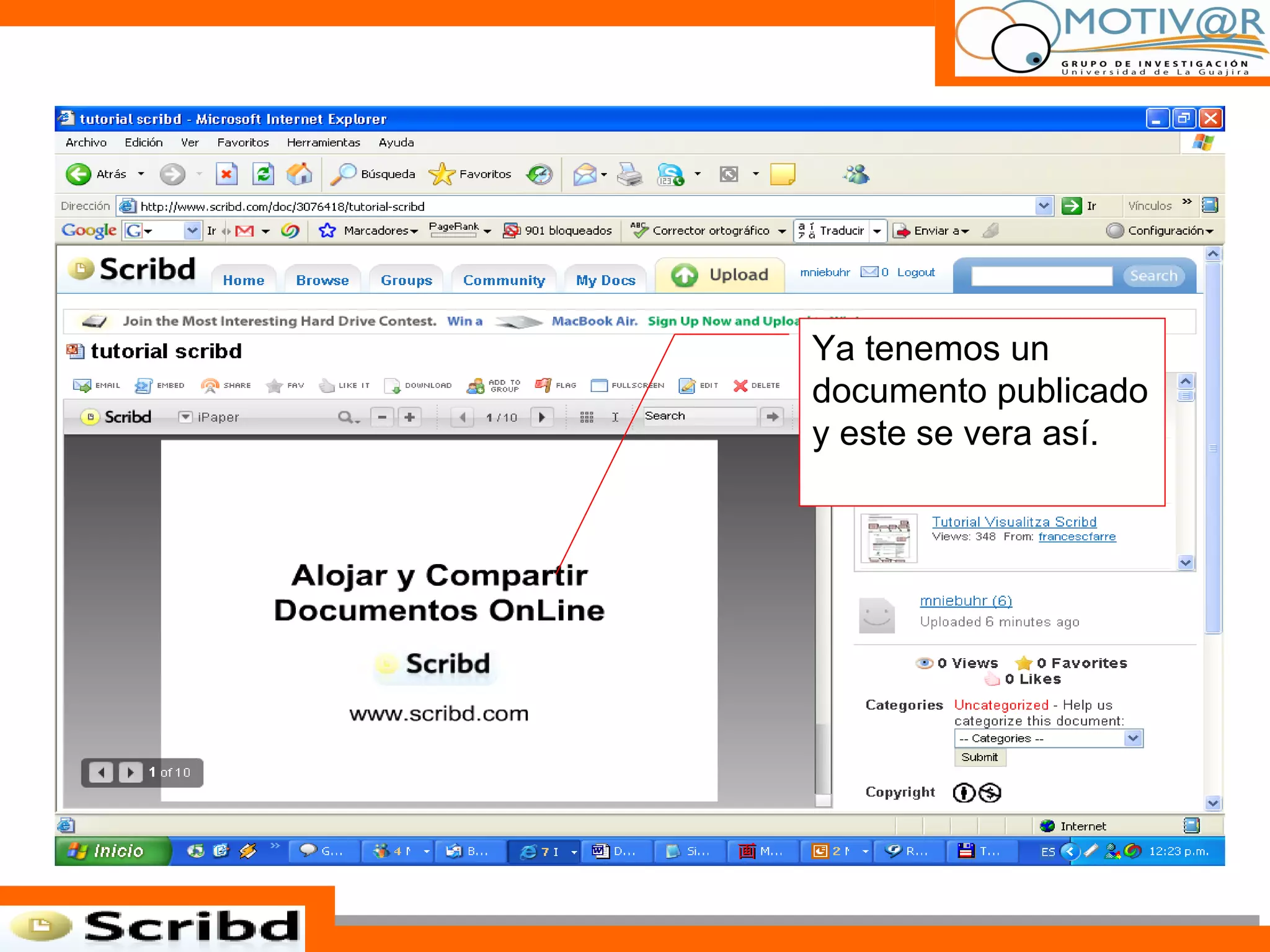
Task: Open document in FULLSCREEN
Action: point(627,386)
